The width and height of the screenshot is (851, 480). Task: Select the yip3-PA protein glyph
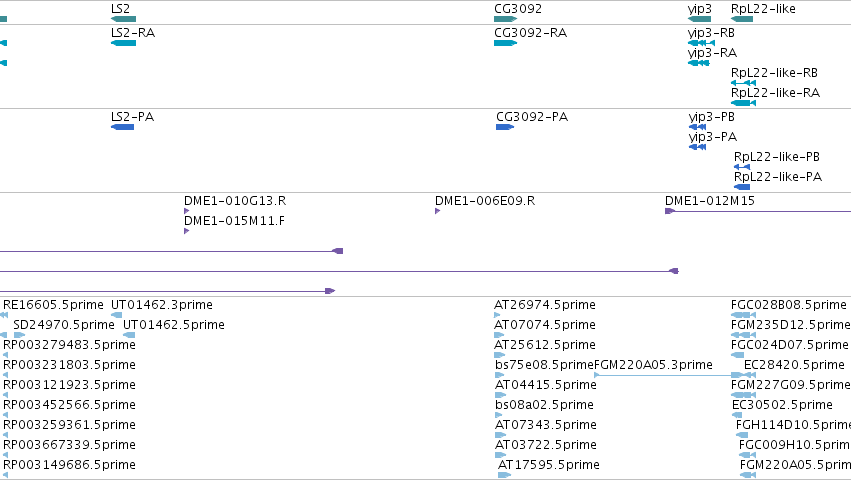697,147
